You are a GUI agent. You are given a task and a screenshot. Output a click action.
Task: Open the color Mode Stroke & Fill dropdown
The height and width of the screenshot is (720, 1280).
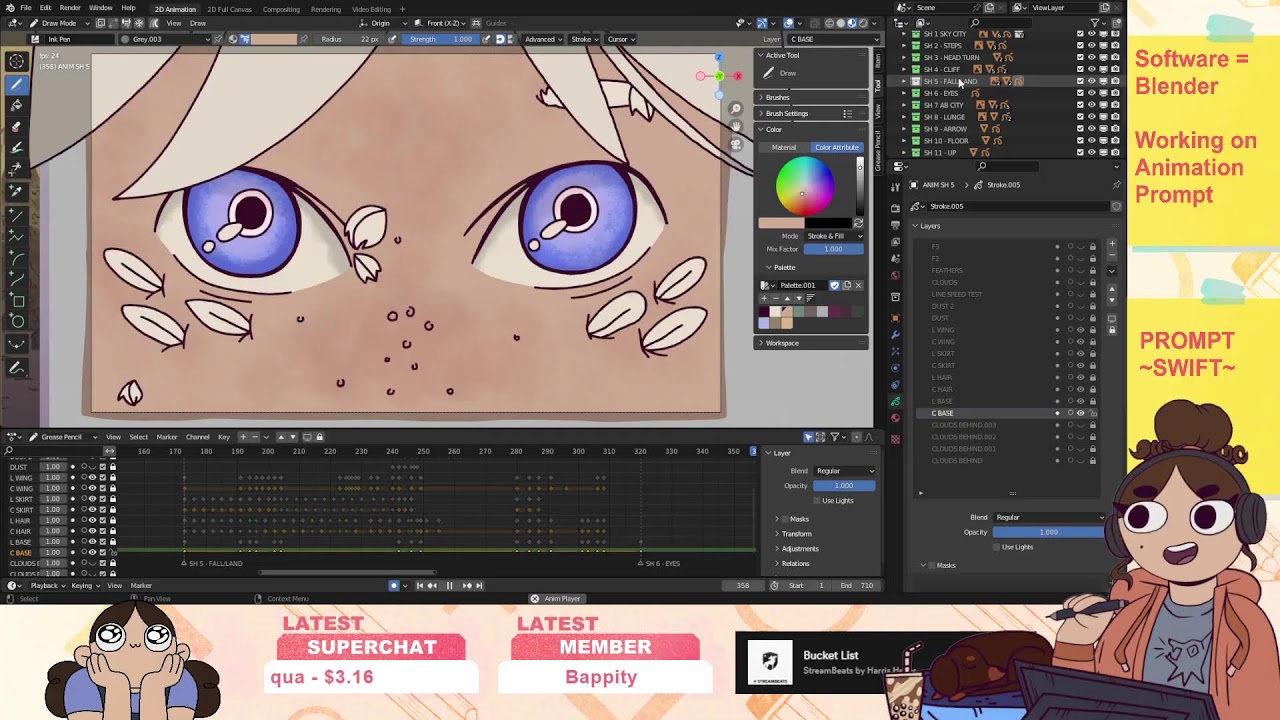[834, 236]
